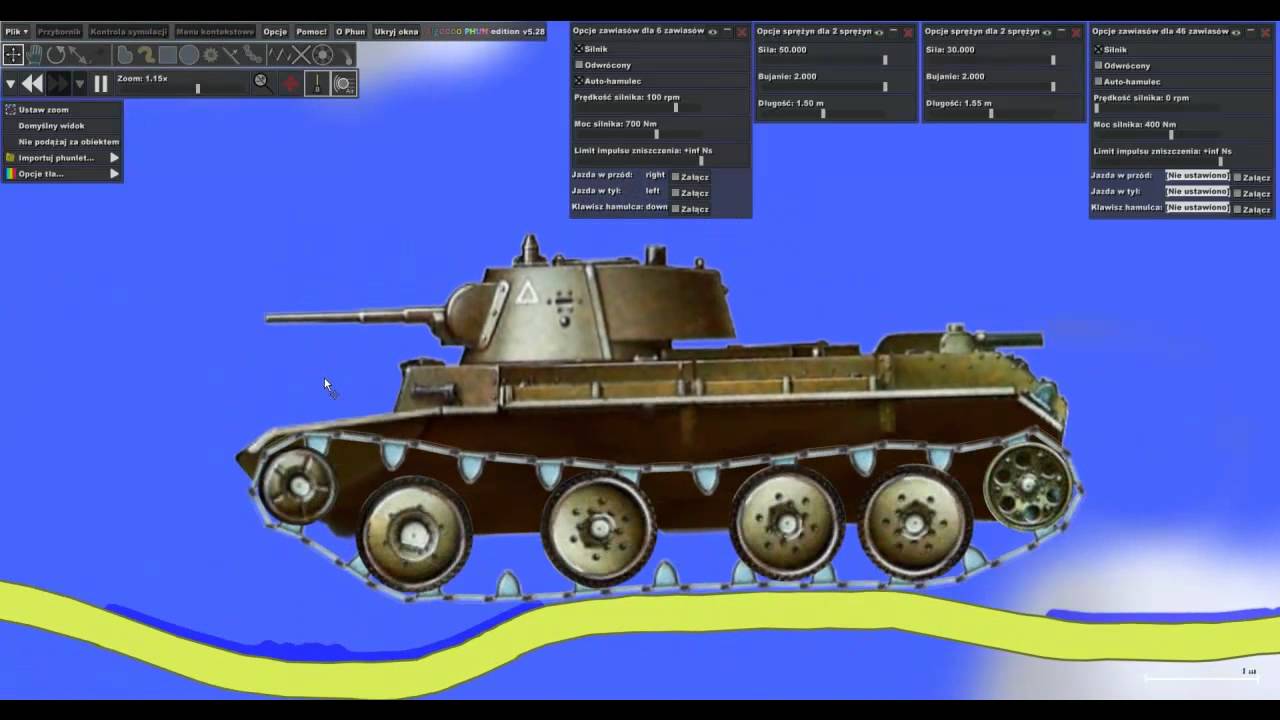Select the Move tool in the toolbox

coord(13,55)
